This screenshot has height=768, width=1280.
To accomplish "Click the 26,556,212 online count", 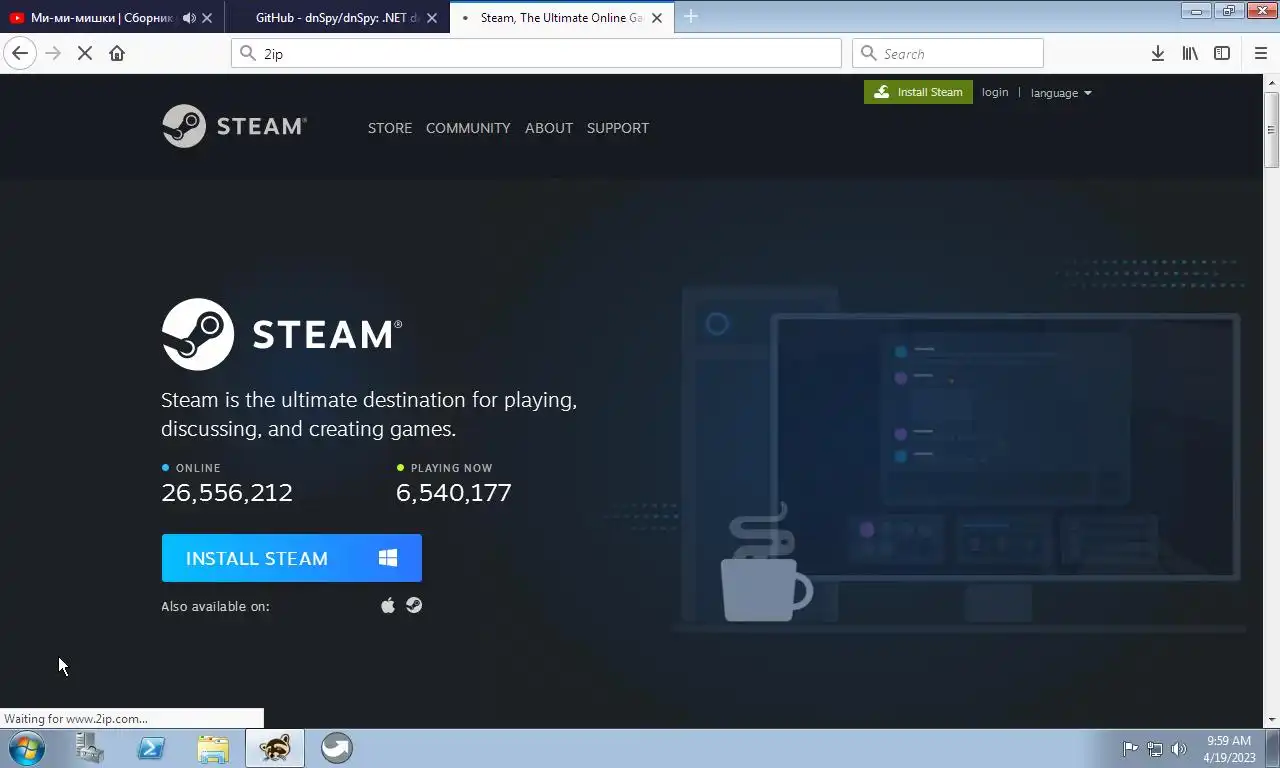I will pos(227,493).
